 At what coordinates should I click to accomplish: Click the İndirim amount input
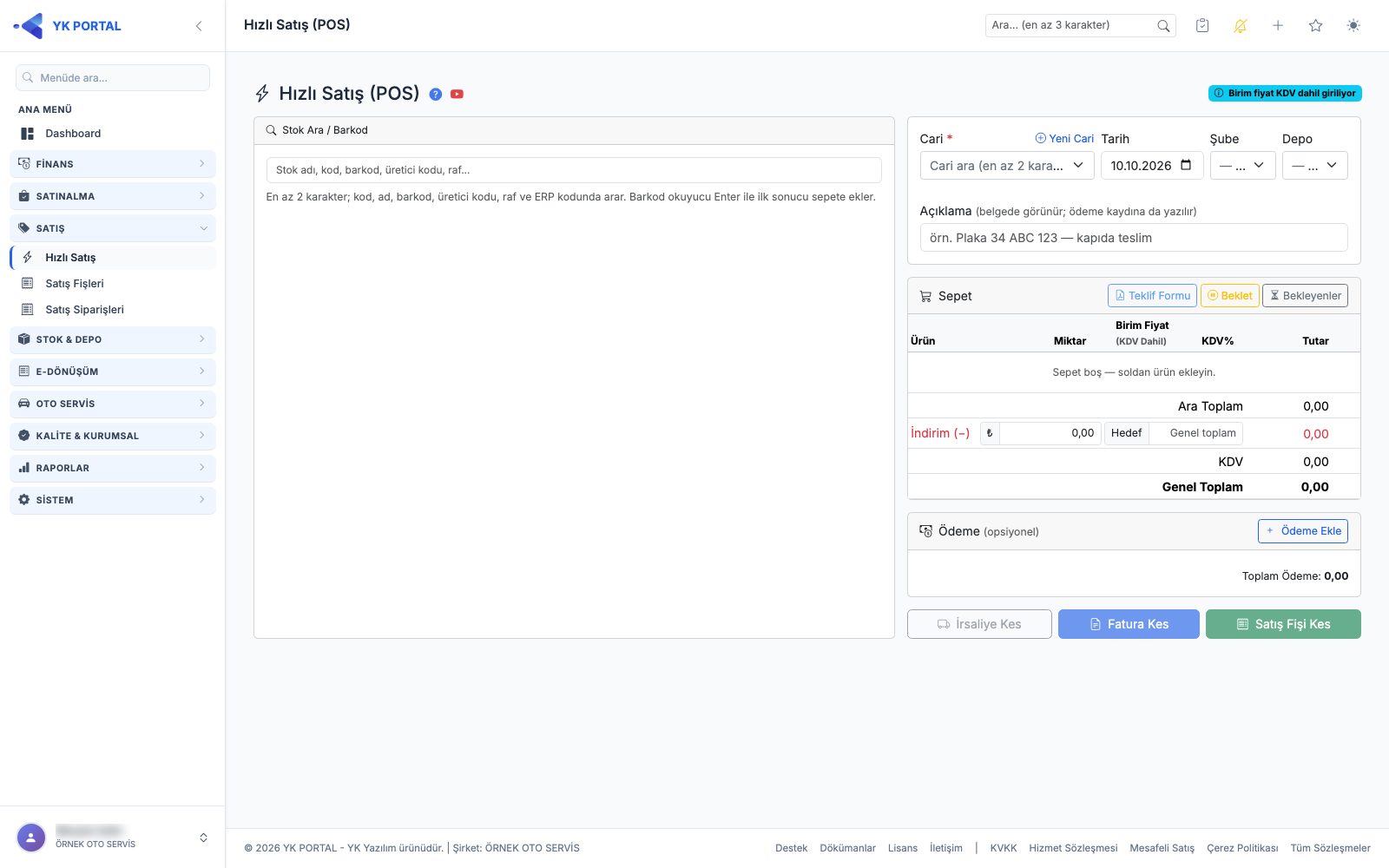(1050, 433)
